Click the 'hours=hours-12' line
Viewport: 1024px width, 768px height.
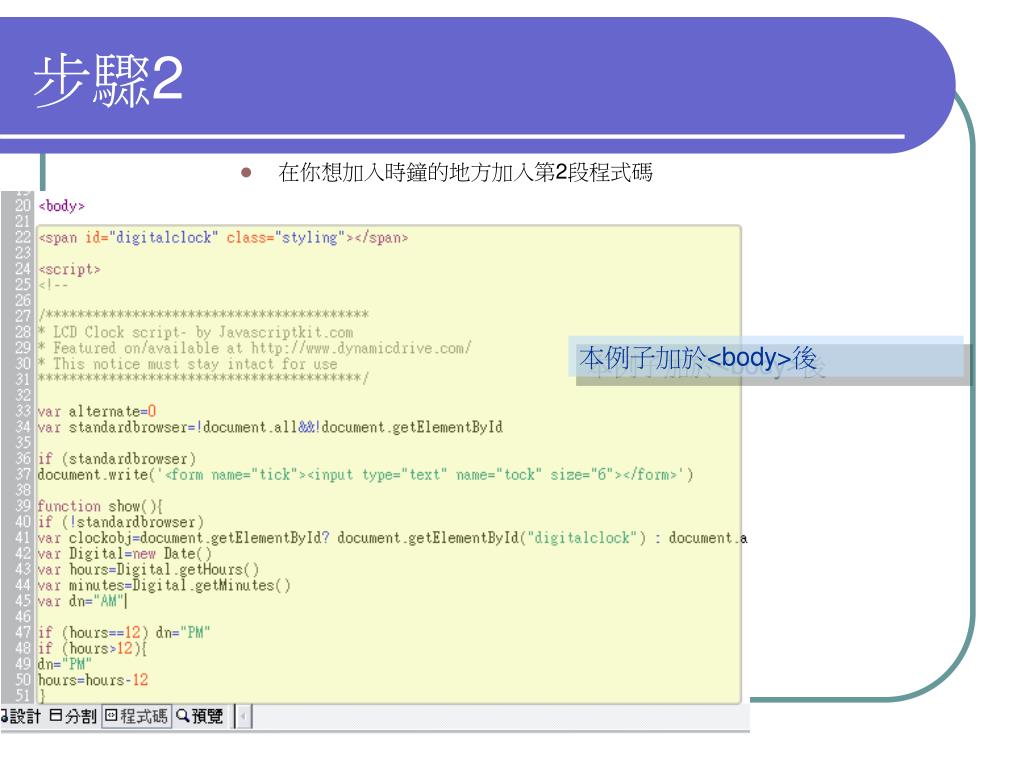click(x=93, y=680)
